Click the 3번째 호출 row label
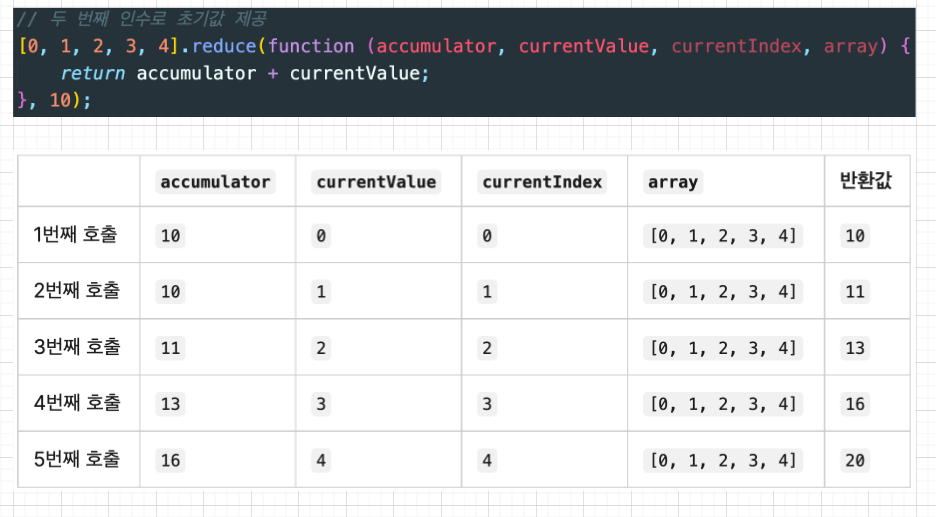The image size is (936, 517). [x=76, y=347]
